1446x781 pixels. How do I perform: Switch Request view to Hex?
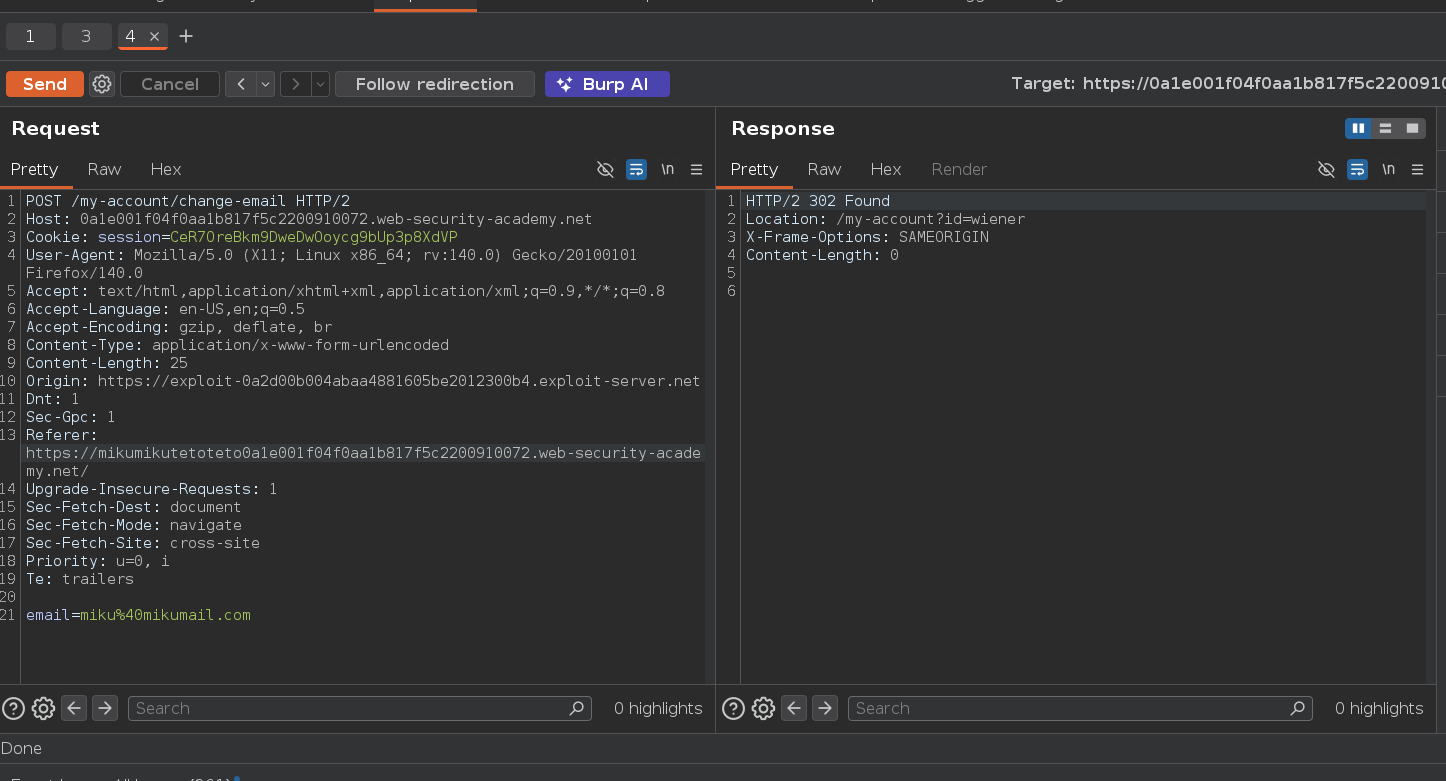(x=166, y=169)
